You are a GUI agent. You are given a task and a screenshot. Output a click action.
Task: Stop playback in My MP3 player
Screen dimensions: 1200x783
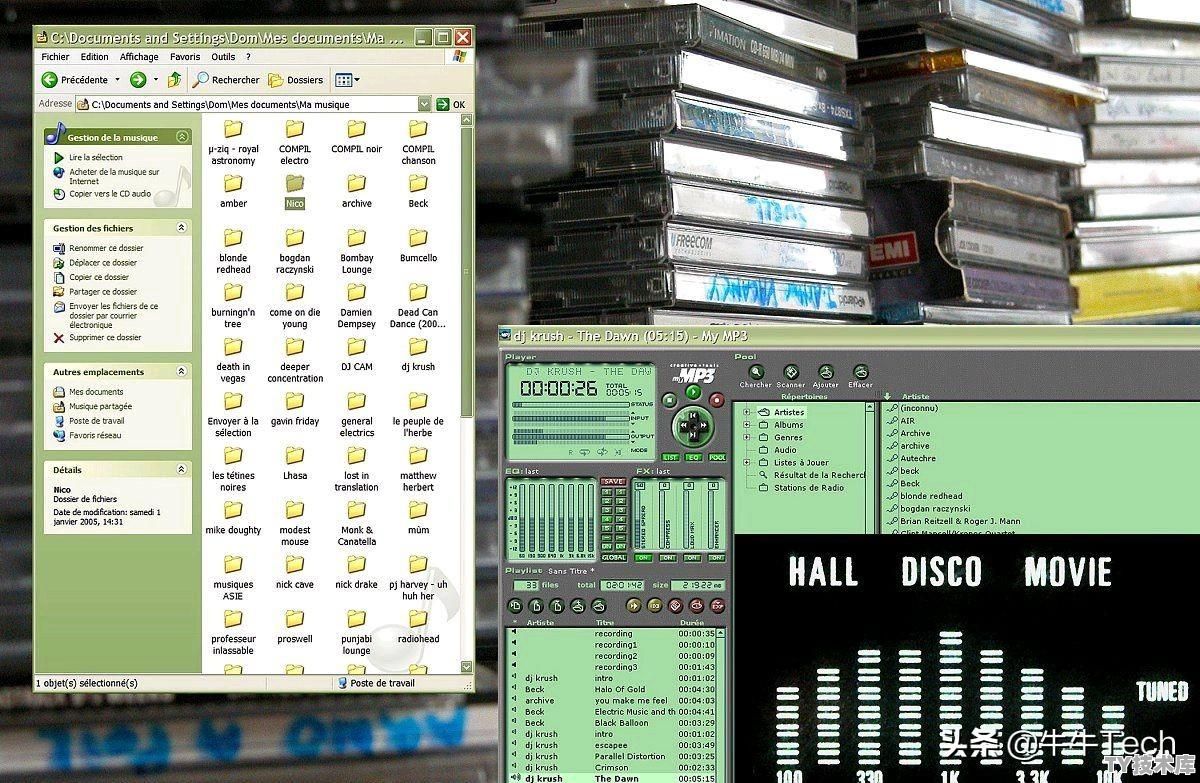669,400
